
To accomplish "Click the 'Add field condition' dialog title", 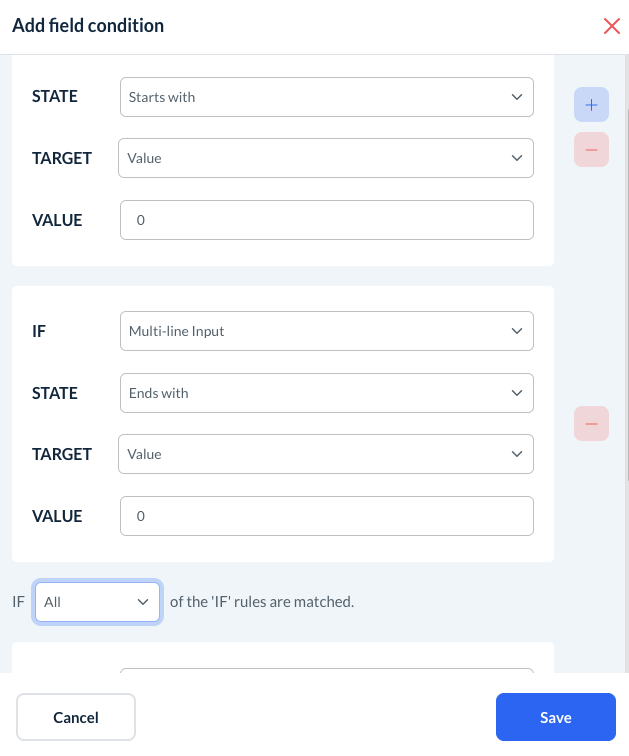I will pos(88,26).
